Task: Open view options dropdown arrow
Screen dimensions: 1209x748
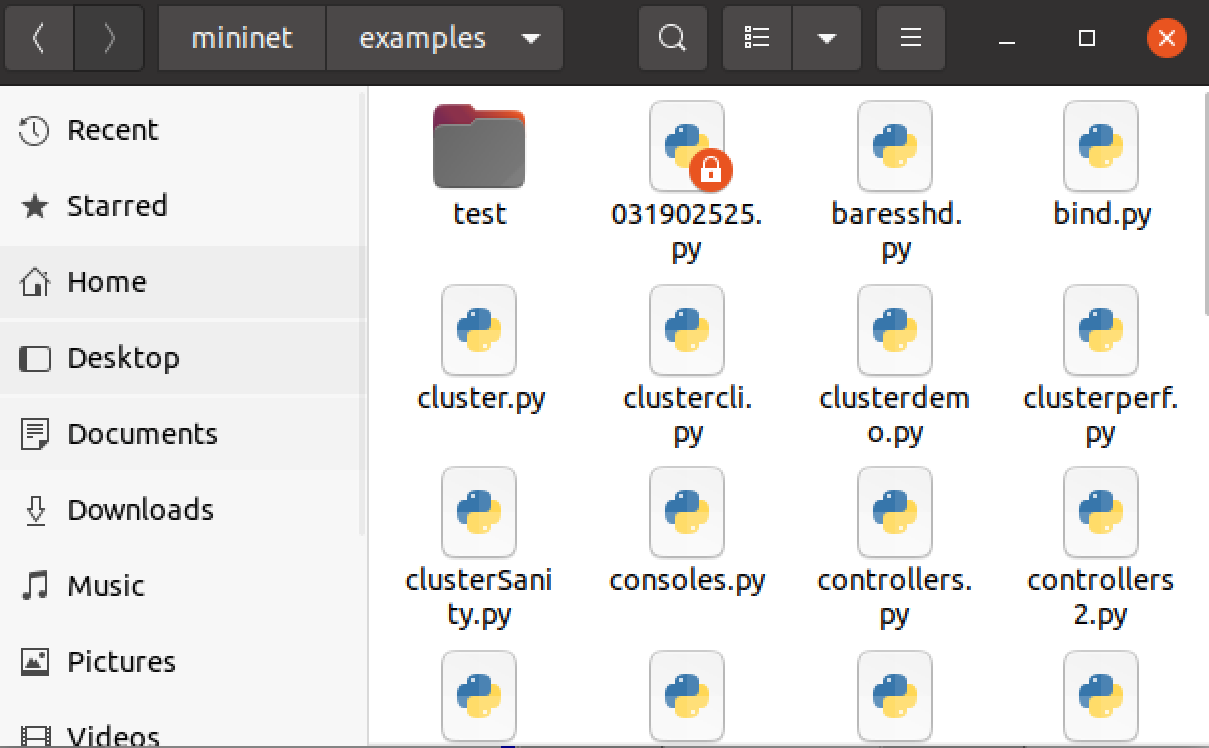Action: tap(826, 39)
